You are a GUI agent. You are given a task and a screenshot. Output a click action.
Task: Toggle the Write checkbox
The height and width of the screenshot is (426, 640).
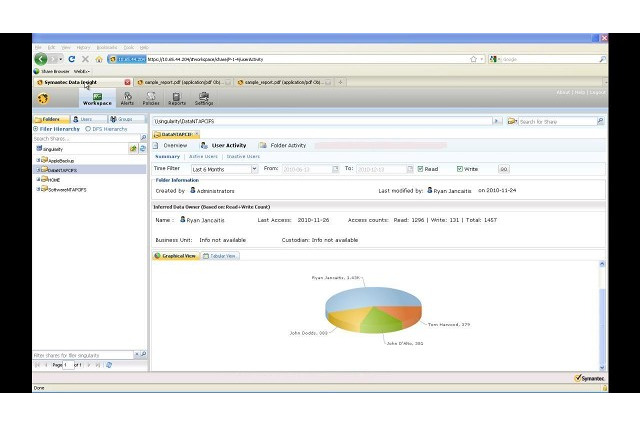pos(460,169)
